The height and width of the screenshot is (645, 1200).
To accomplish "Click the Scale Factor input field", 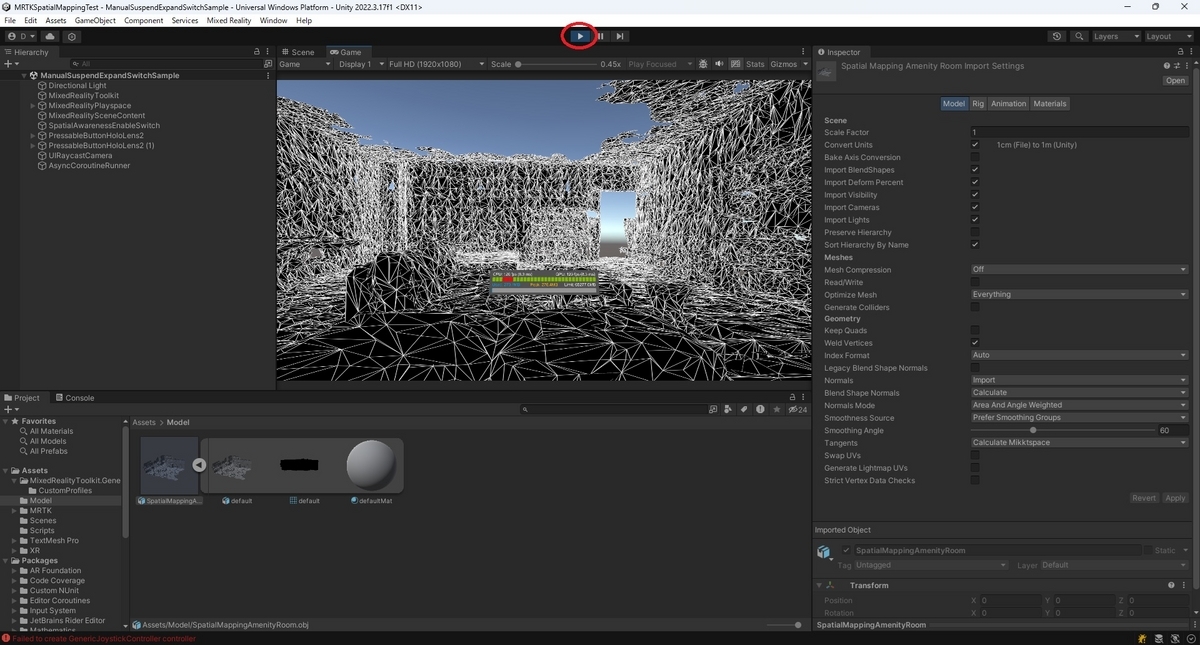I will coord(1079,132).
